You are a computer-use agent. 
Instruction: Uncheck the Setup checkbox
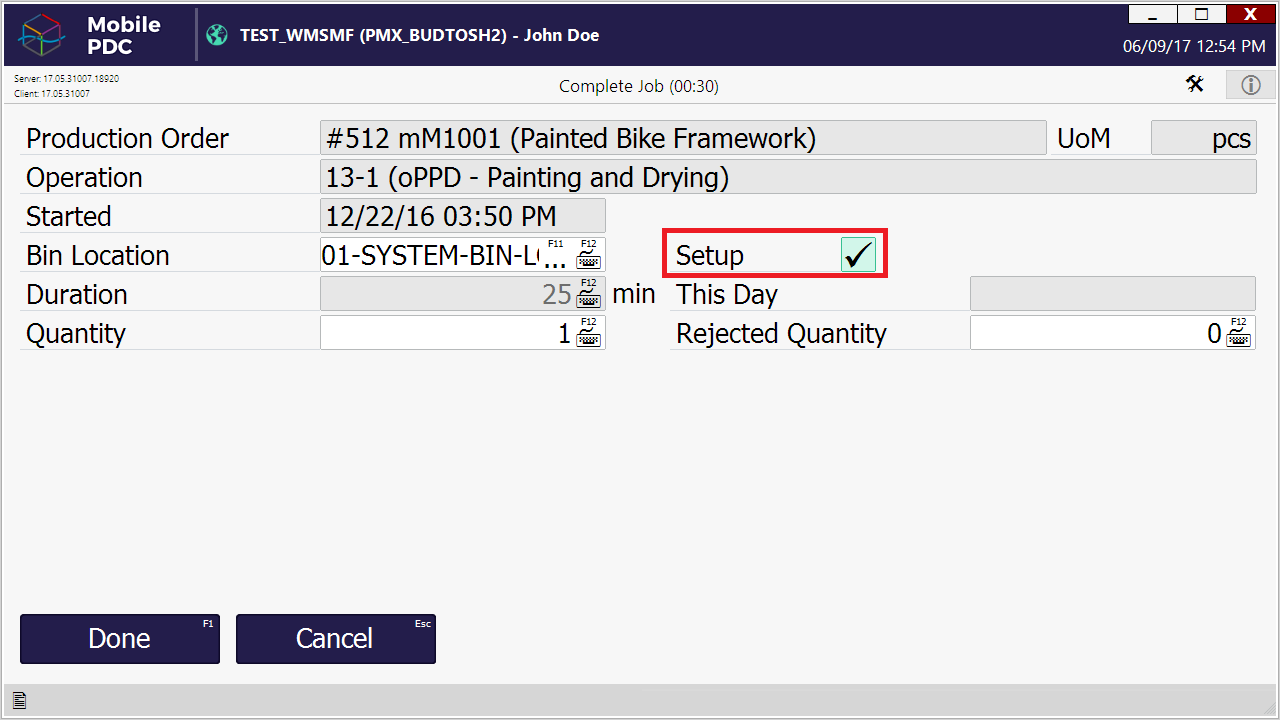pyautogui.click(x=858, y=255)
